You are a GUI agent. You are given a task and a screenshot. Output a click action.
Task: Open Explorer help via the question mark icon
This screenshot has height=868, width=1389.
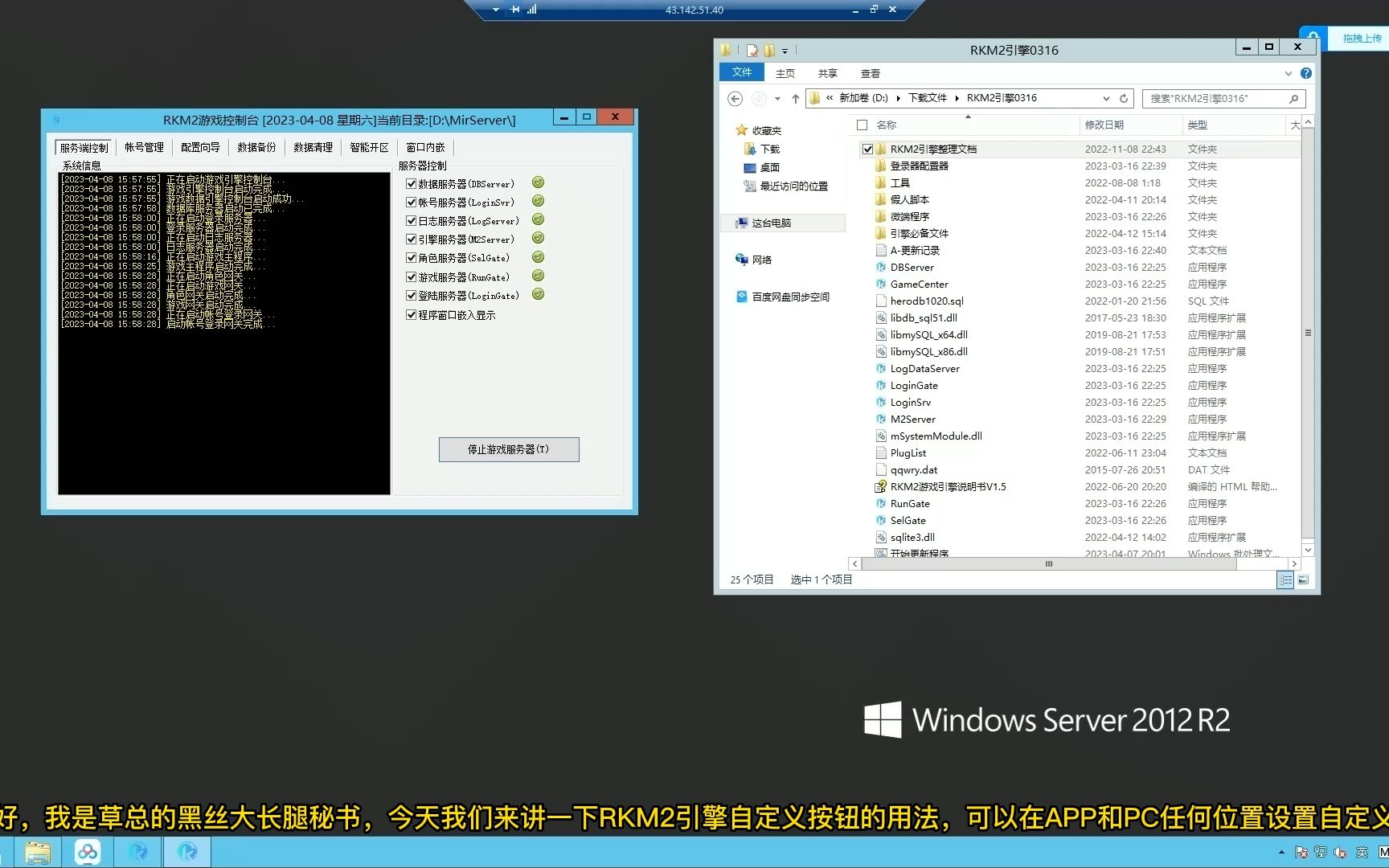coord(1305,73)
